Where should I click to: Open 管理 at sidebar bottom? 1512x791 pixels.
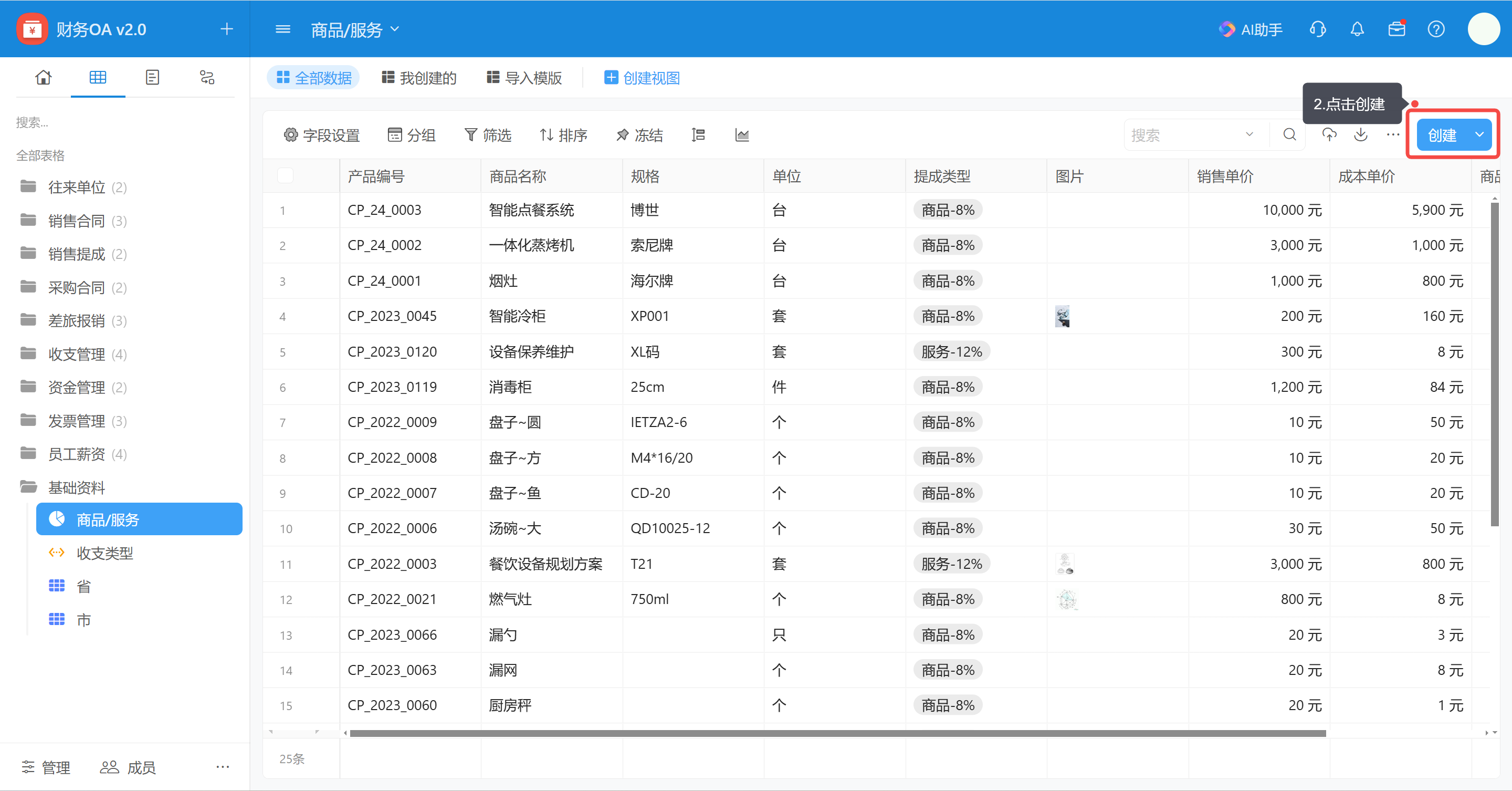point(46,767)
